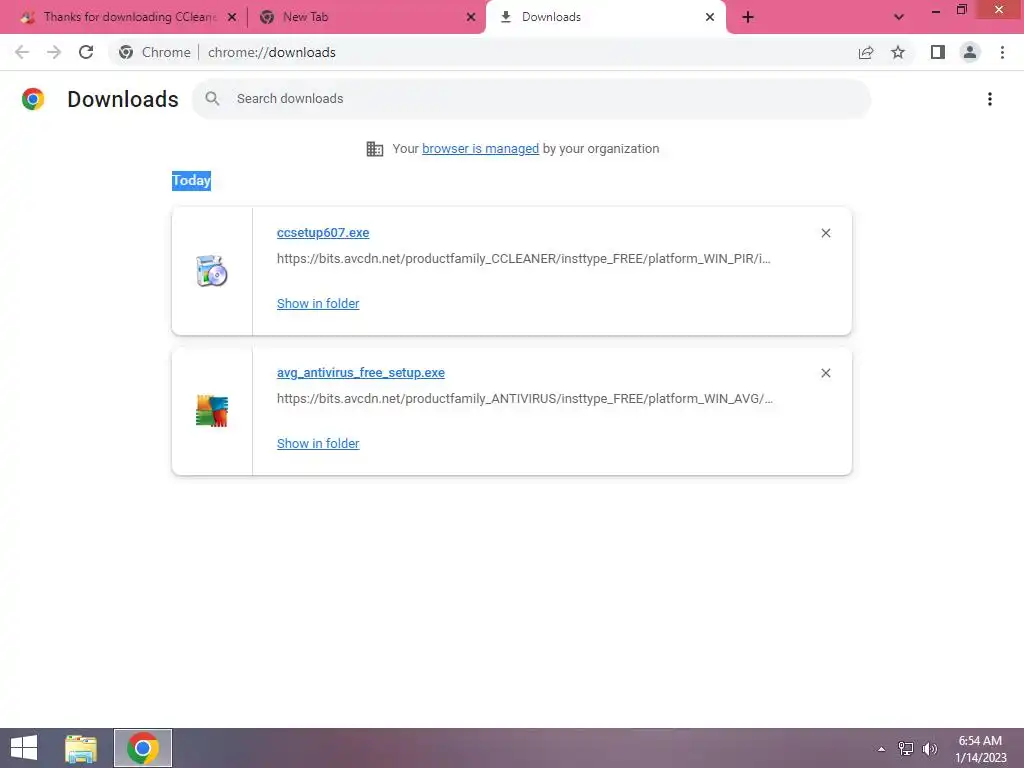Click the ANTIVIRUS source URL text
This screenshot has width=1024, height=768.
524,398
